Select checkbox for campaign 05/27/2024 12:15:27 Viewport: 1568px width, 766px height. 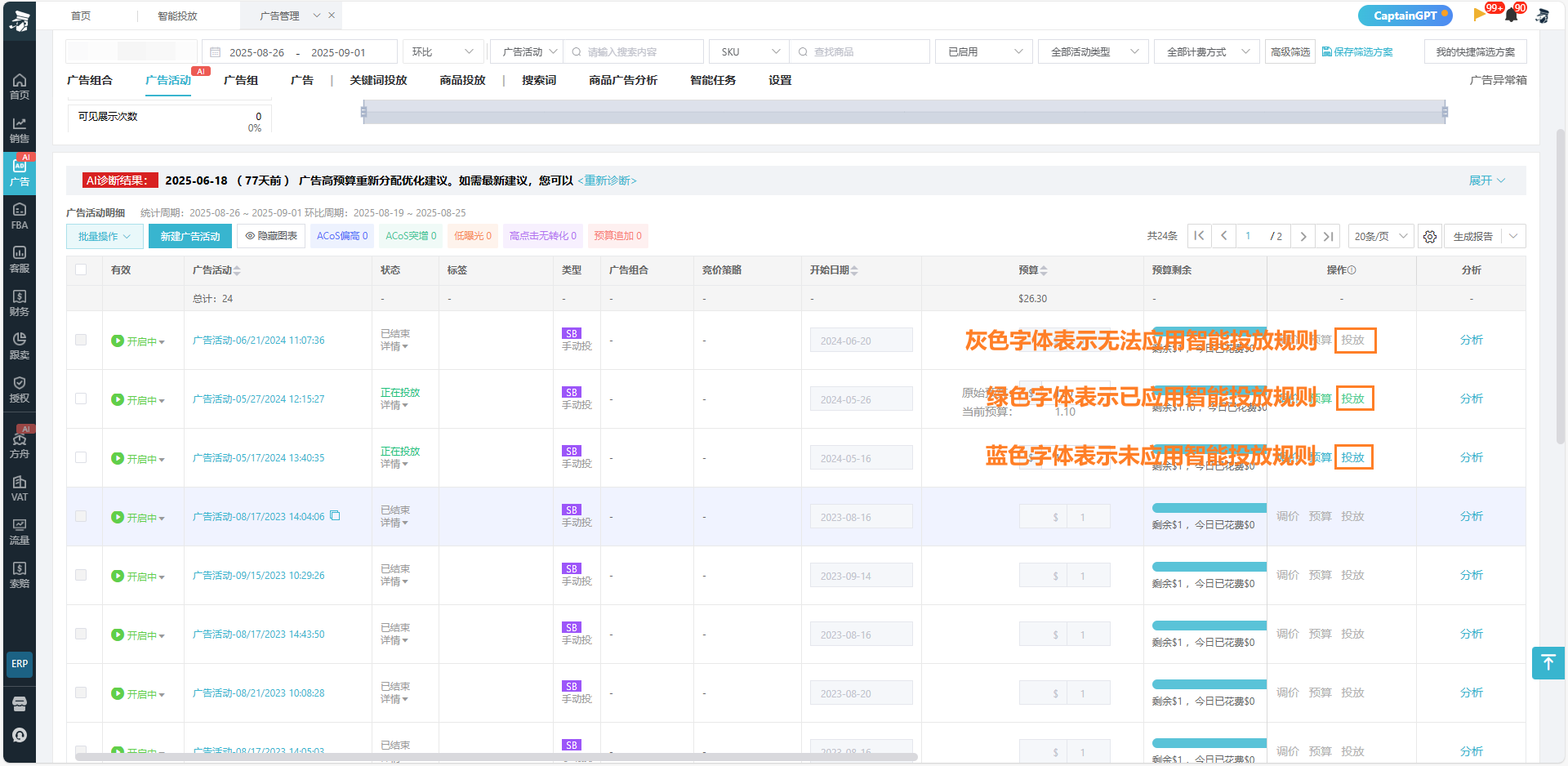(x=81, y=399)
